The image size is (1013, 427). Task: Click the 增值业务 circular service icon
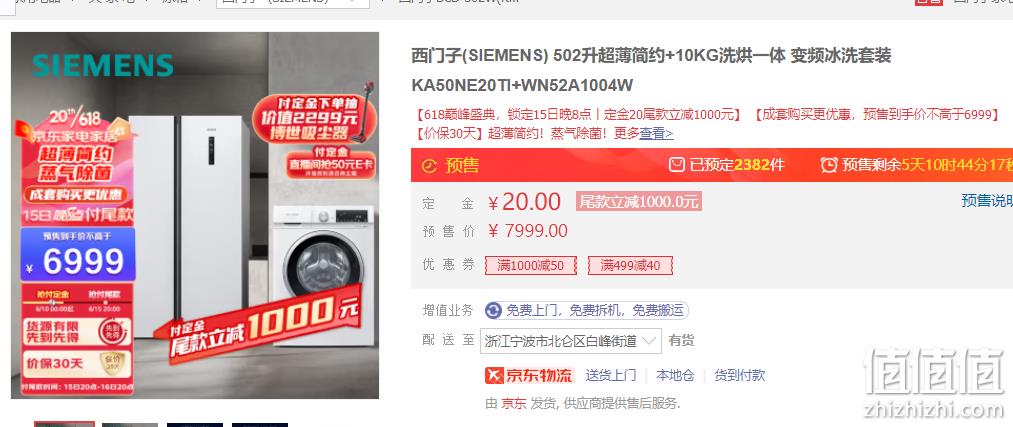pos(494,311)
